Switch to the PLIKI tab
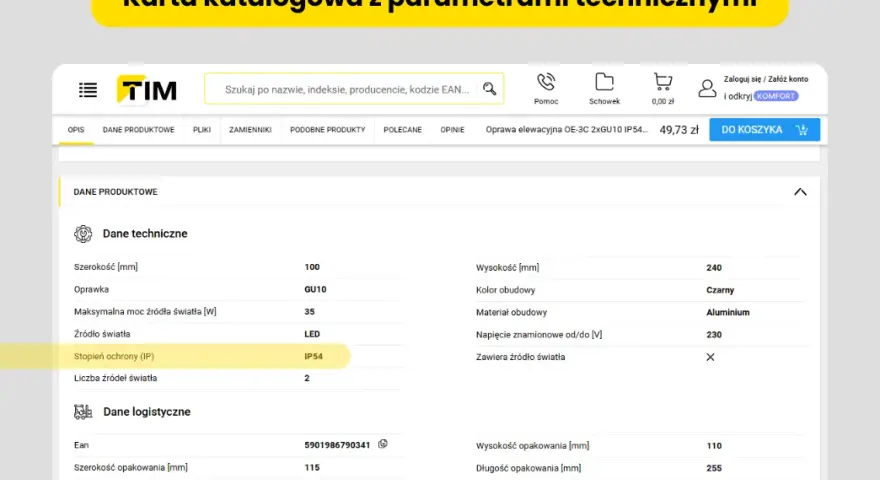880x480 pixels. pos(202,130)
